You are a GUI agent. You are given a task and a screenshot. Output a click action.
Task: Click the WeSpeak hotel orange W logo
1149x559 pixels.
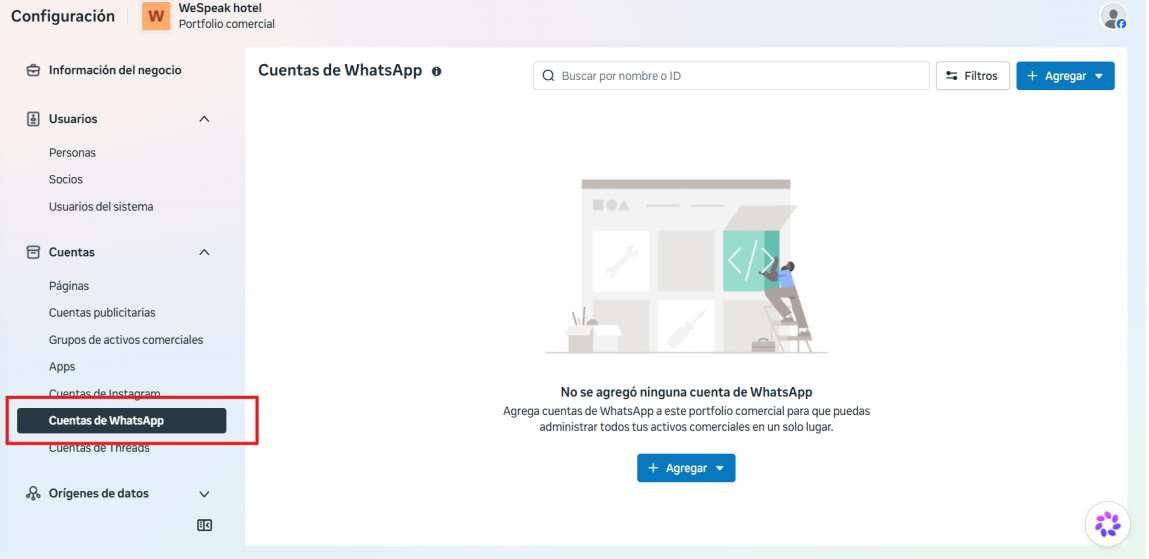(x=156, y=16)
